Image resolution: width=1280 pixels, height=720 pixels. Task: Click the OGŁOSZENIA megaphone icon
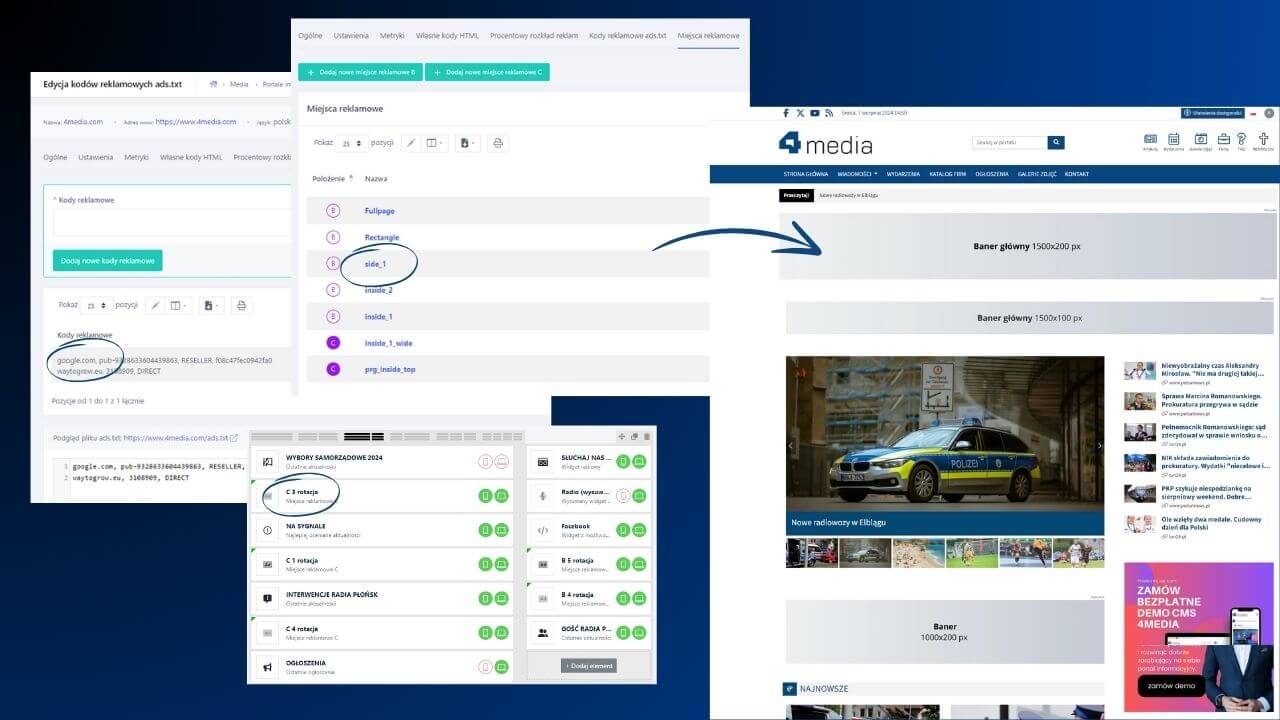[x=267, y=667]
